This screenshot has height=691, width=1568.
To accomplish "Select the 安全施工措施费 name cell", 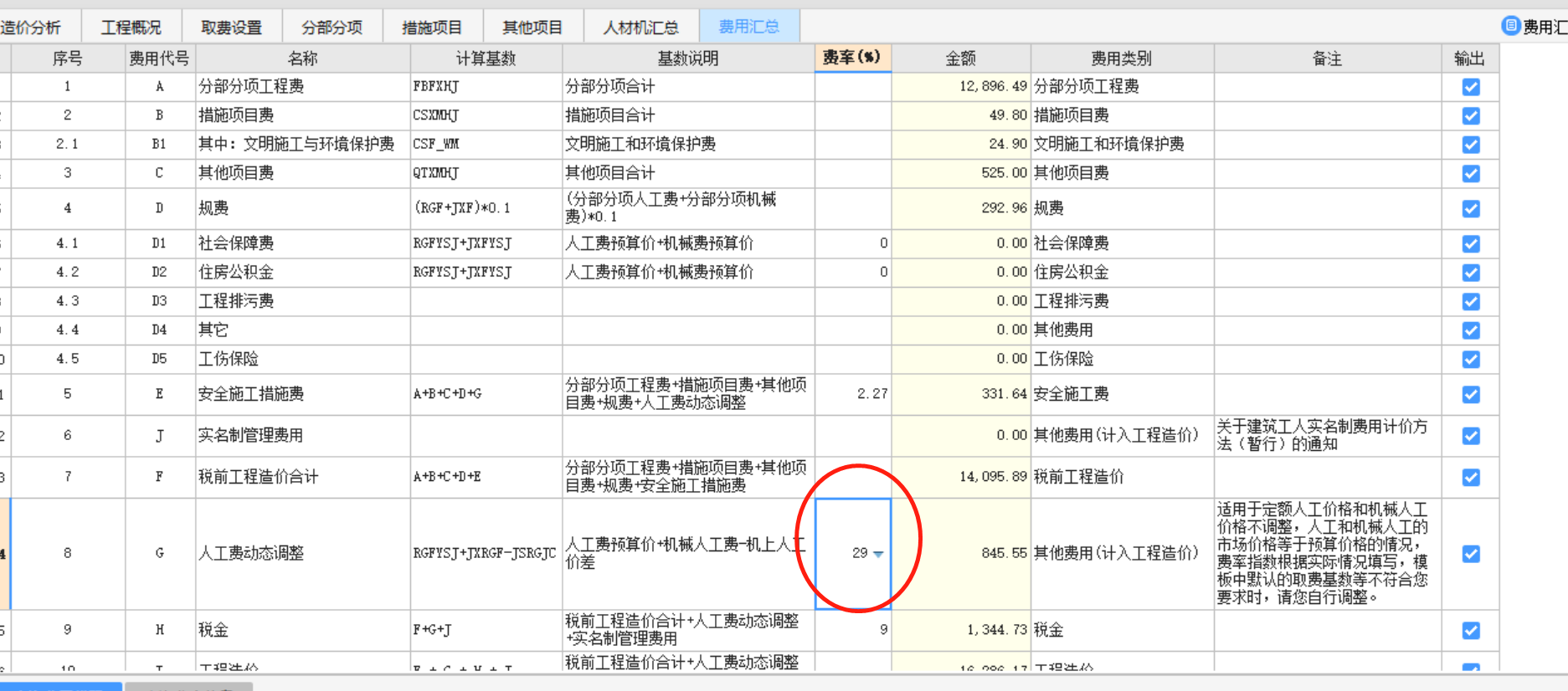I will click(303, 394).
